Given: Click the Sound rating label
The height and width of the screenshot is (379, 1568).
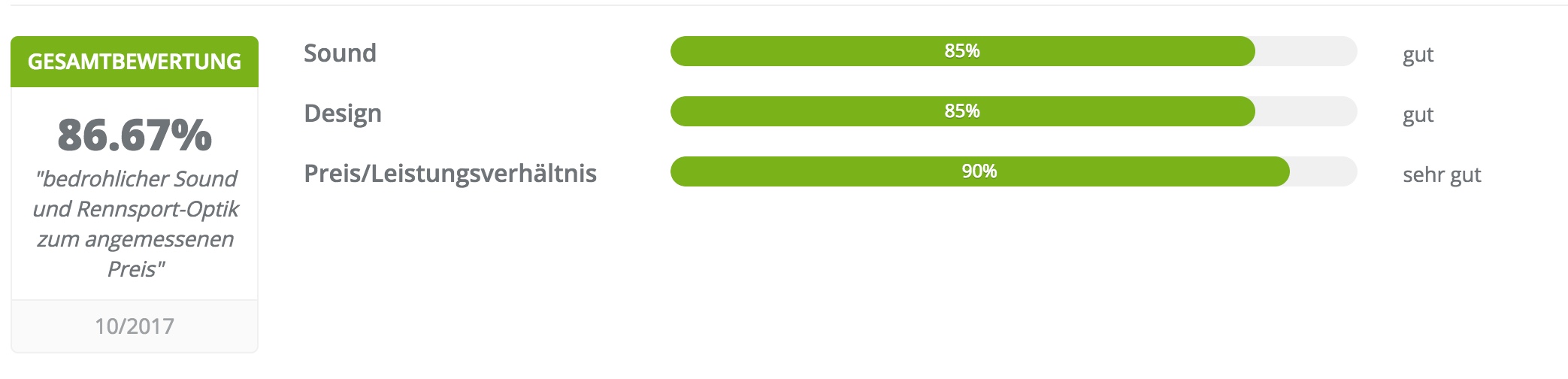Looking at the screenshot, I should [340, 53].
